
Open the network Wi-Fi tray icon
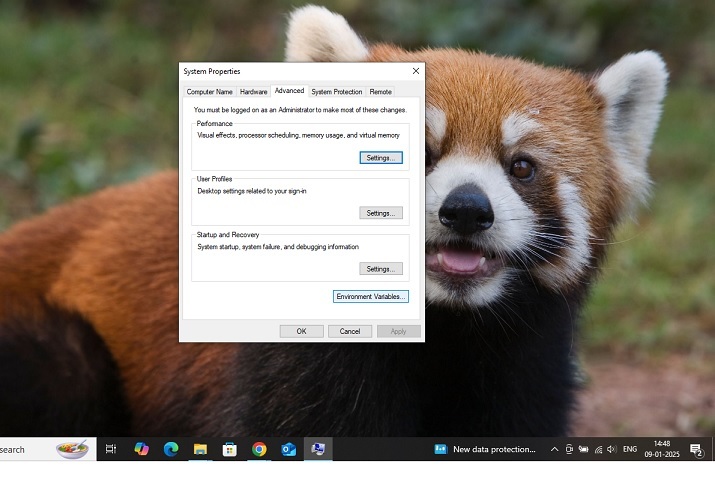598,450
